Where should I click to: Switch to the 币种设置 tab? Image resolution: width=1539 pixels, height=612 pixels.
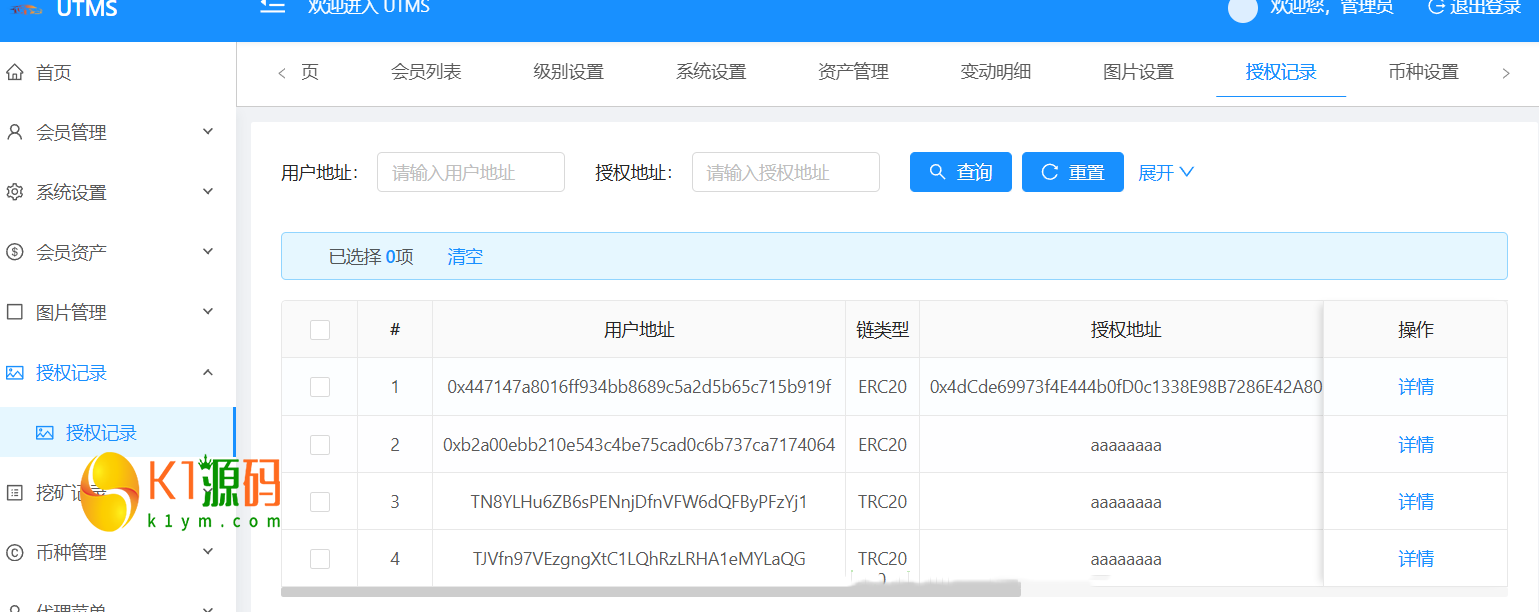(1423, 72)
